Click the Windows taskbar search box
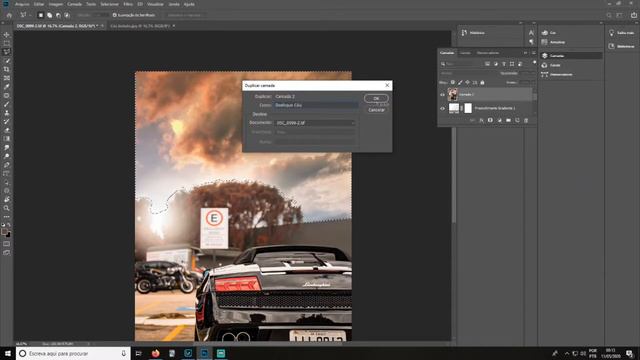The image size is (640, 360). pyautogui.click(x=73, y=353)
